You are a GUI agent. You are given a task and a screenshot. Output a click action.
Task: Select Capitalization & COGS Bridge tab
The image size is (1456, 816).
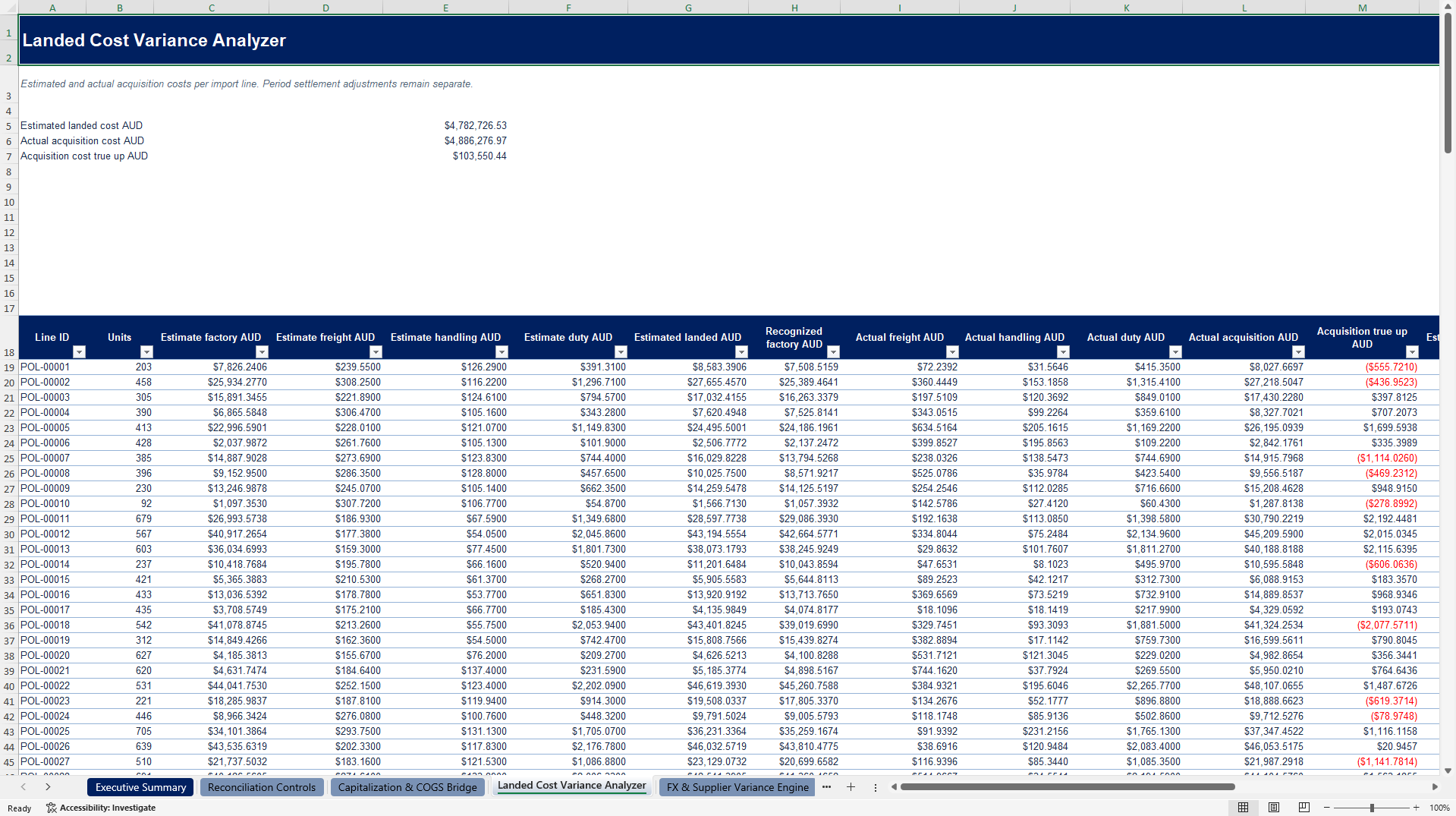407,787
